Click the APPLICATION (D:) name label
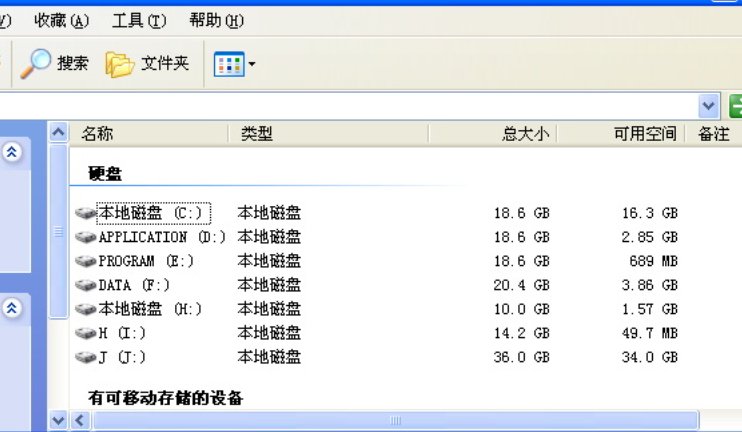This screenshot has width=742, height=432. click(162, 237)
